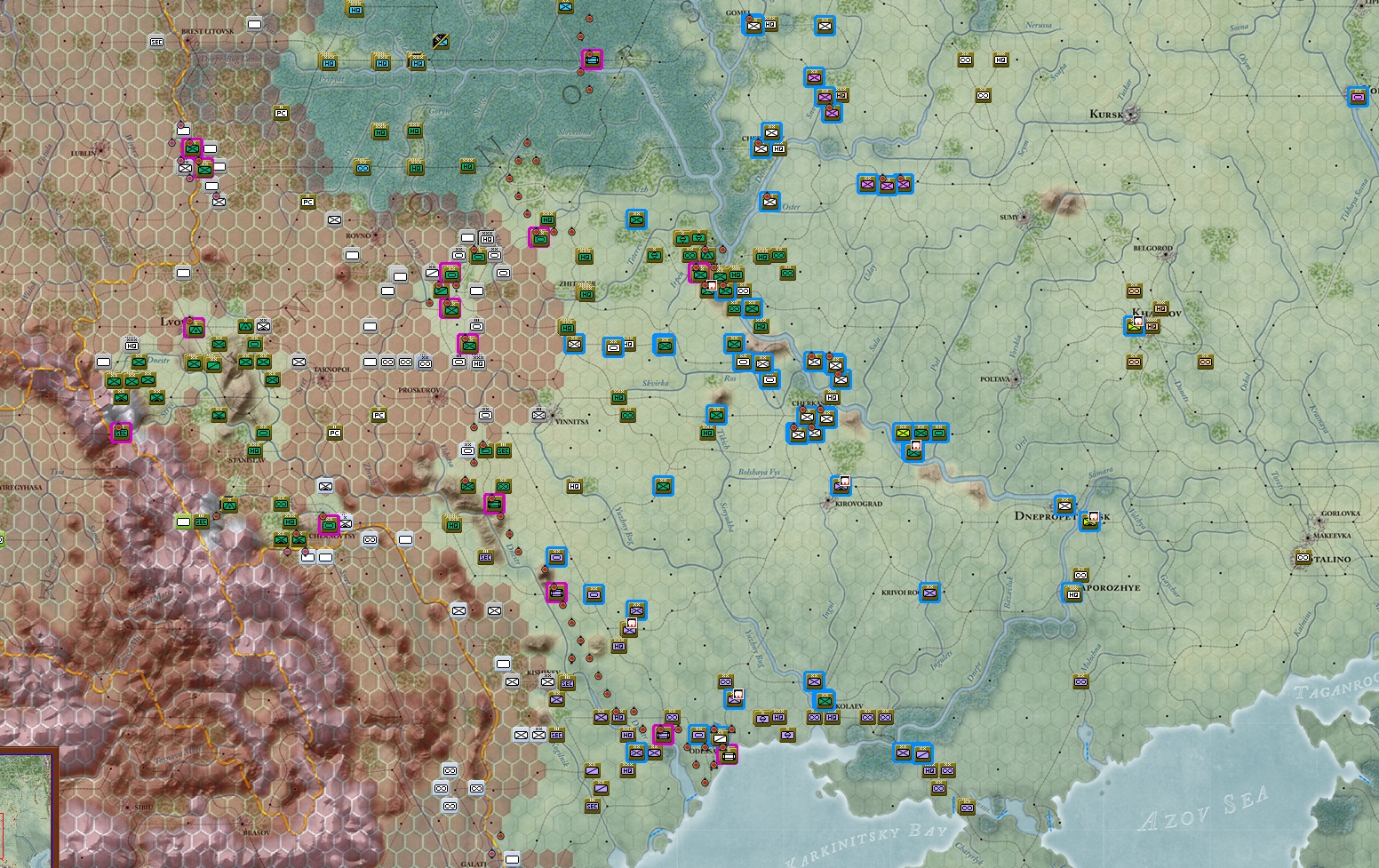The height and width of the screenshot is (868, 1379).
Task: Select the counter just south of Belgorod
Action: pyautogui.click(x=1134, y=291)
